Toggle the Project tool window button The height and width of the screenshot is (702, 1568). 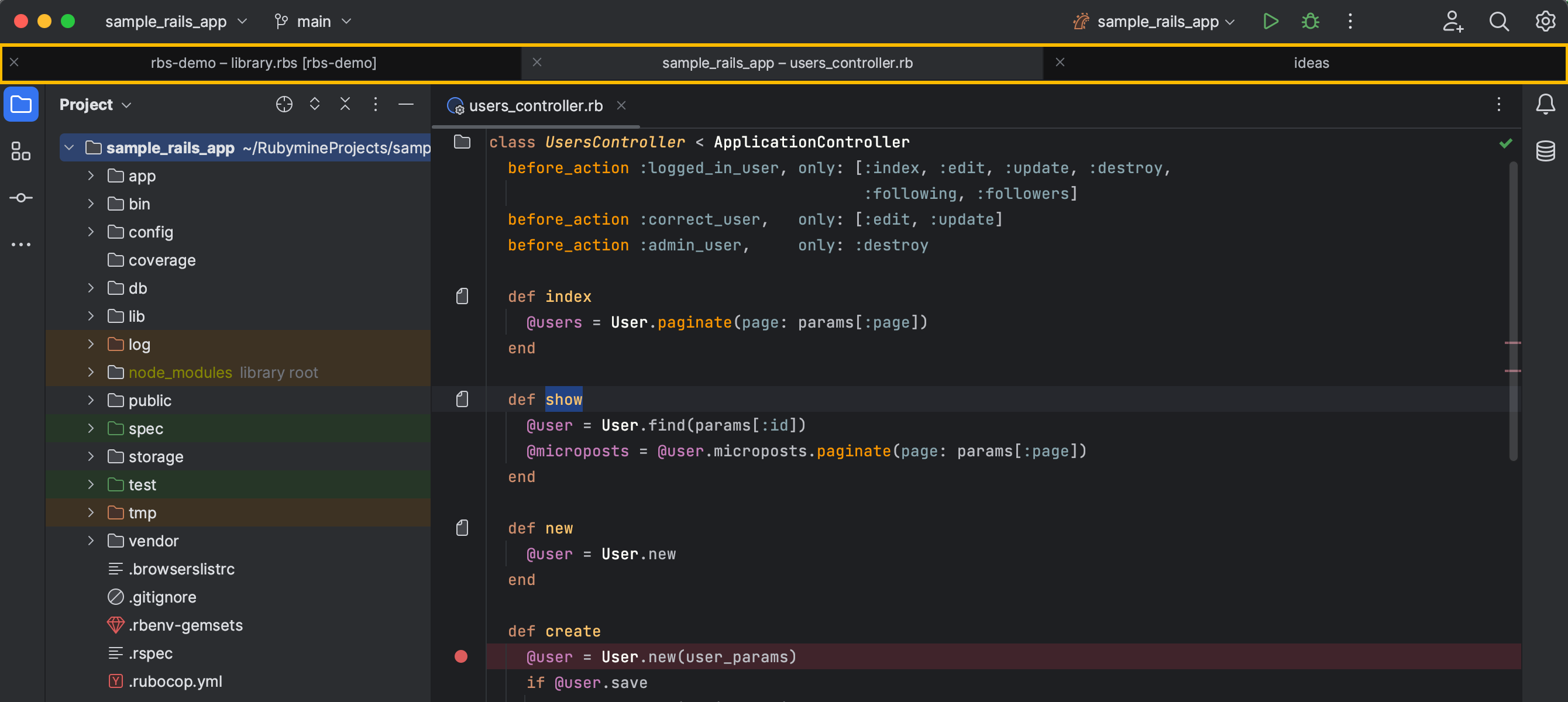tap(20, 104)
